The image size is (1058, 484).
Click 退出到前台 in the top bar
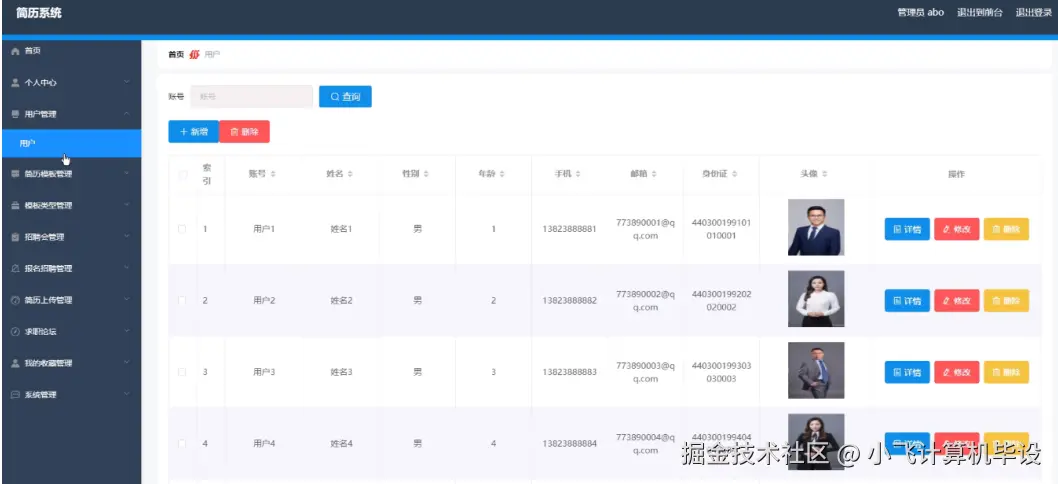point(980,13)
